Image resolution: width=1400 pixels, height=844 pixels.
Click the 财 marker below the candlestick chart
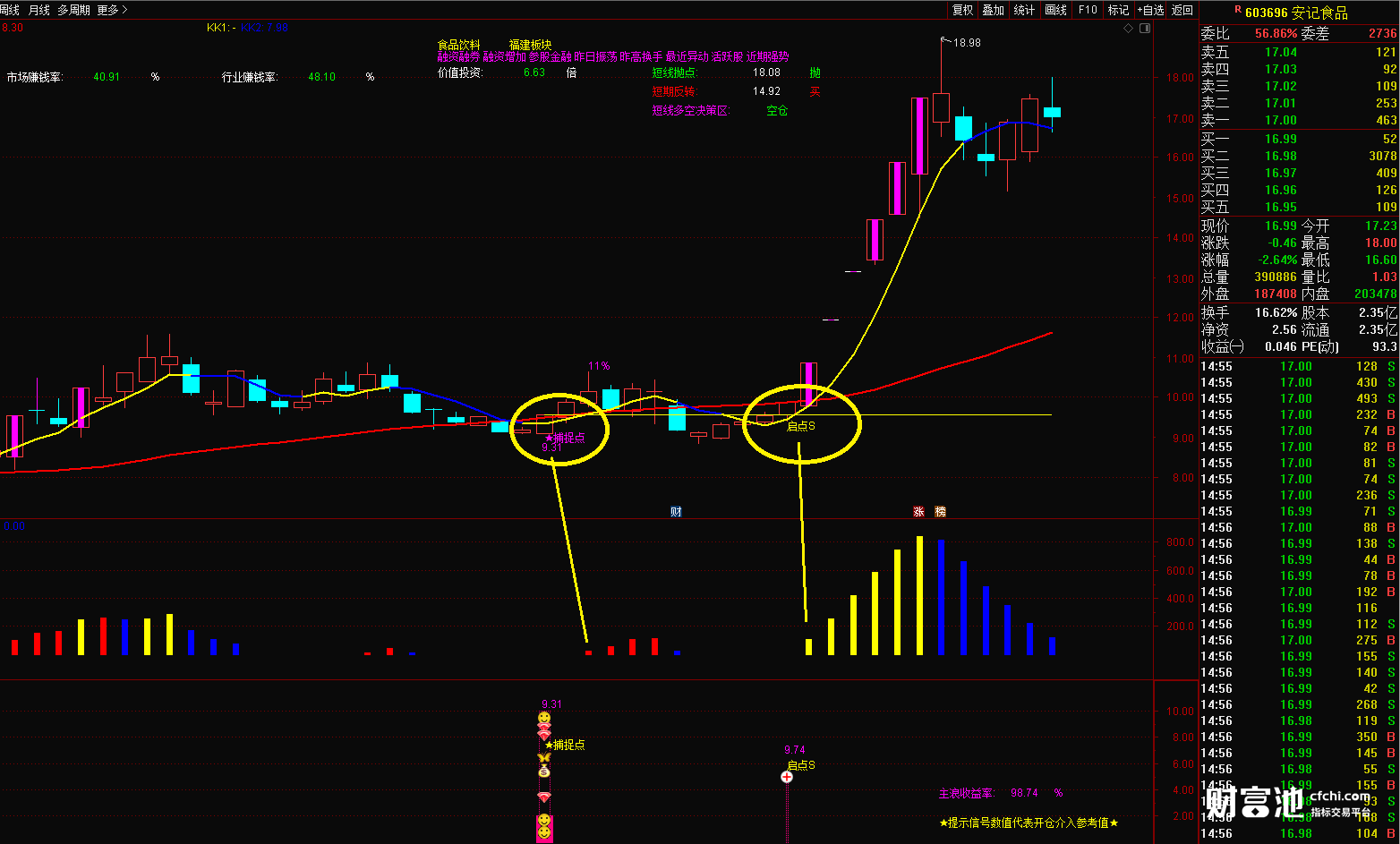(677, 512)
